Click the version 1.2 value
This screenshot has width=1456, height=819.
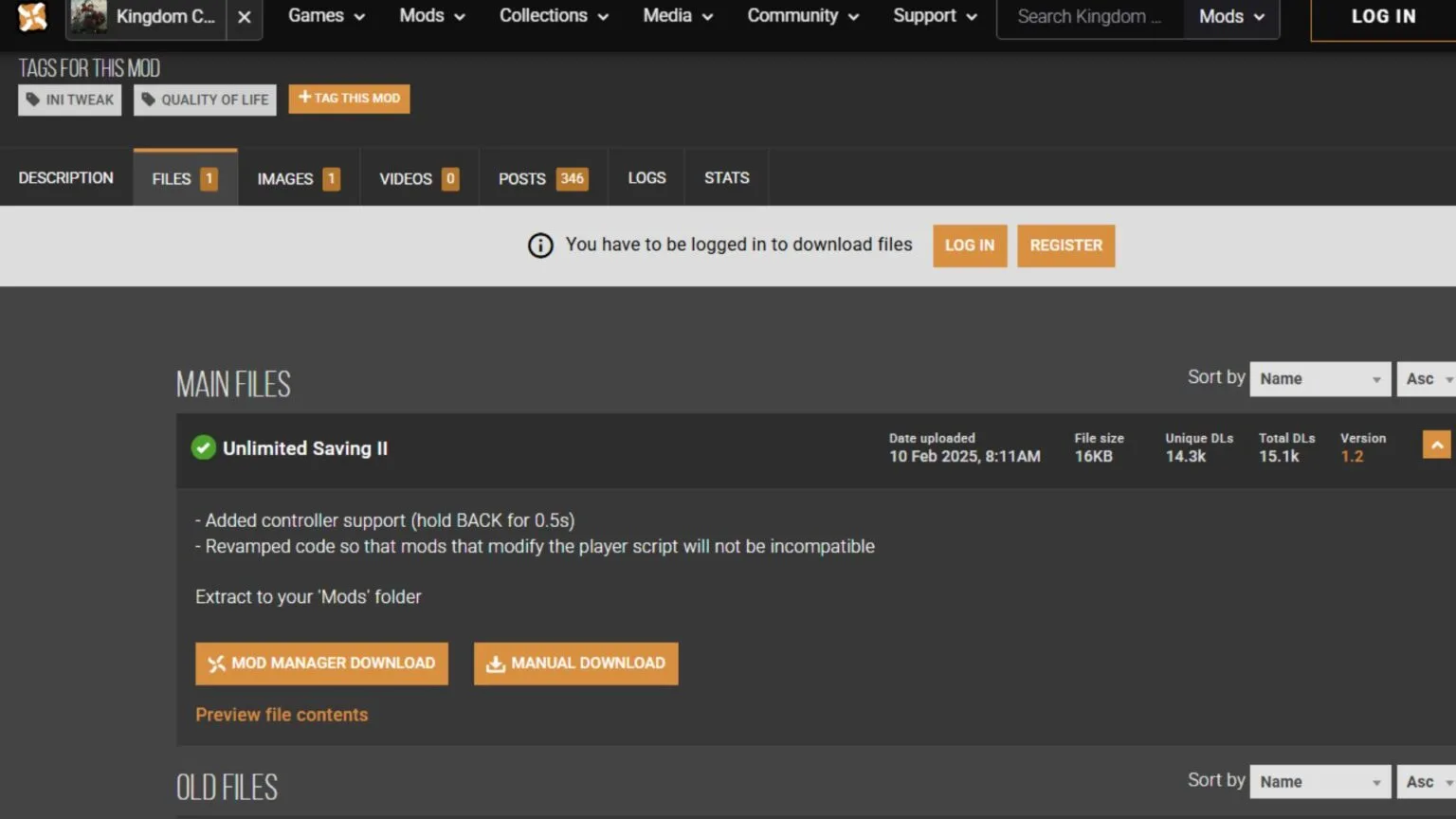pos(1352,457)
